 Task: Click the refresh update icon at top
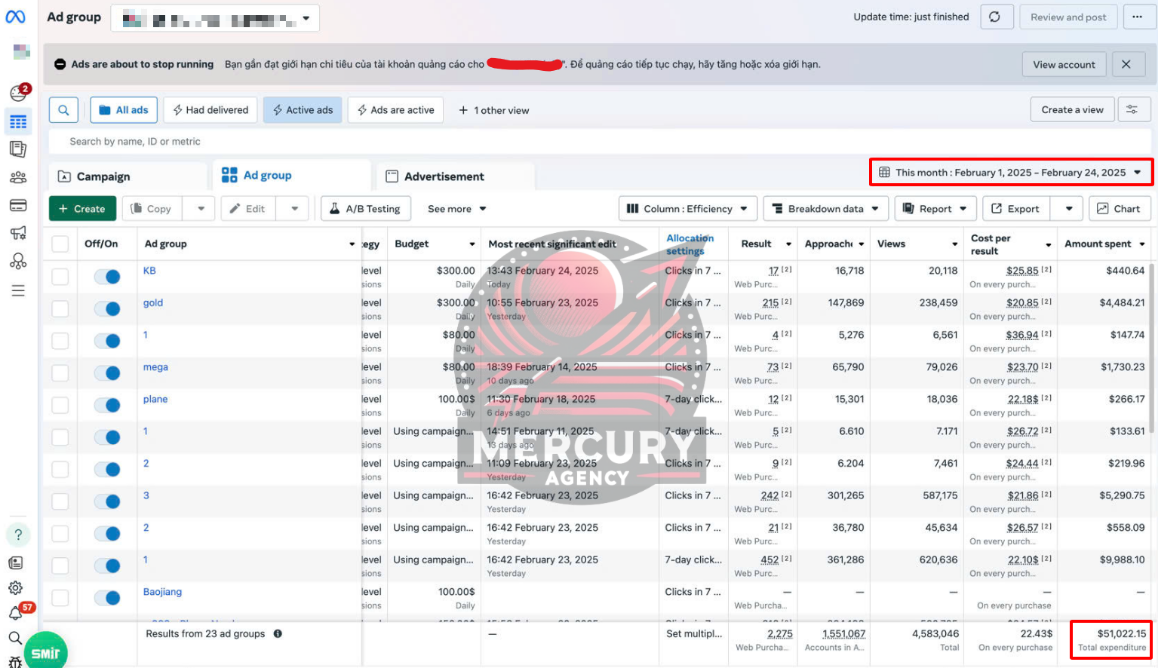click(996, 17)
